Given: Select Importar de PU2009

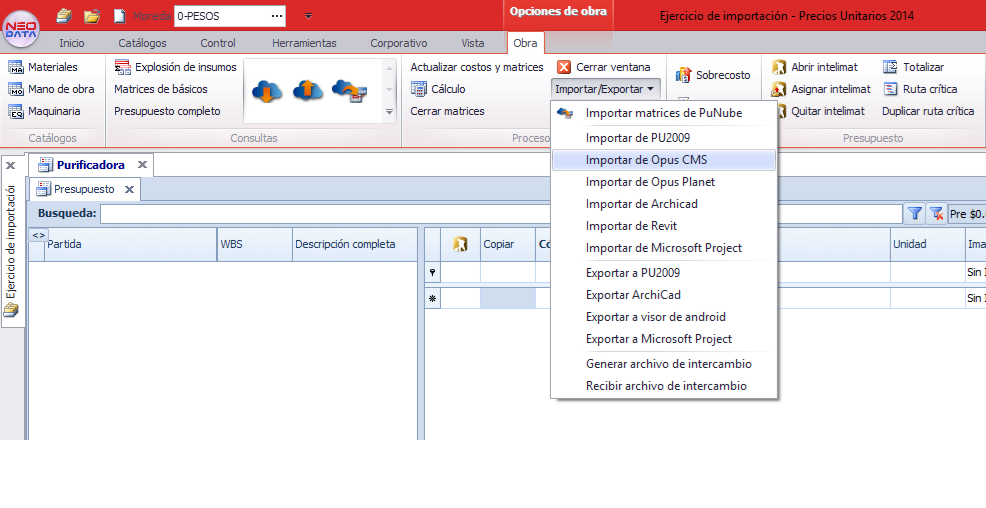Looking at the screenshot, I should (663, 138).
